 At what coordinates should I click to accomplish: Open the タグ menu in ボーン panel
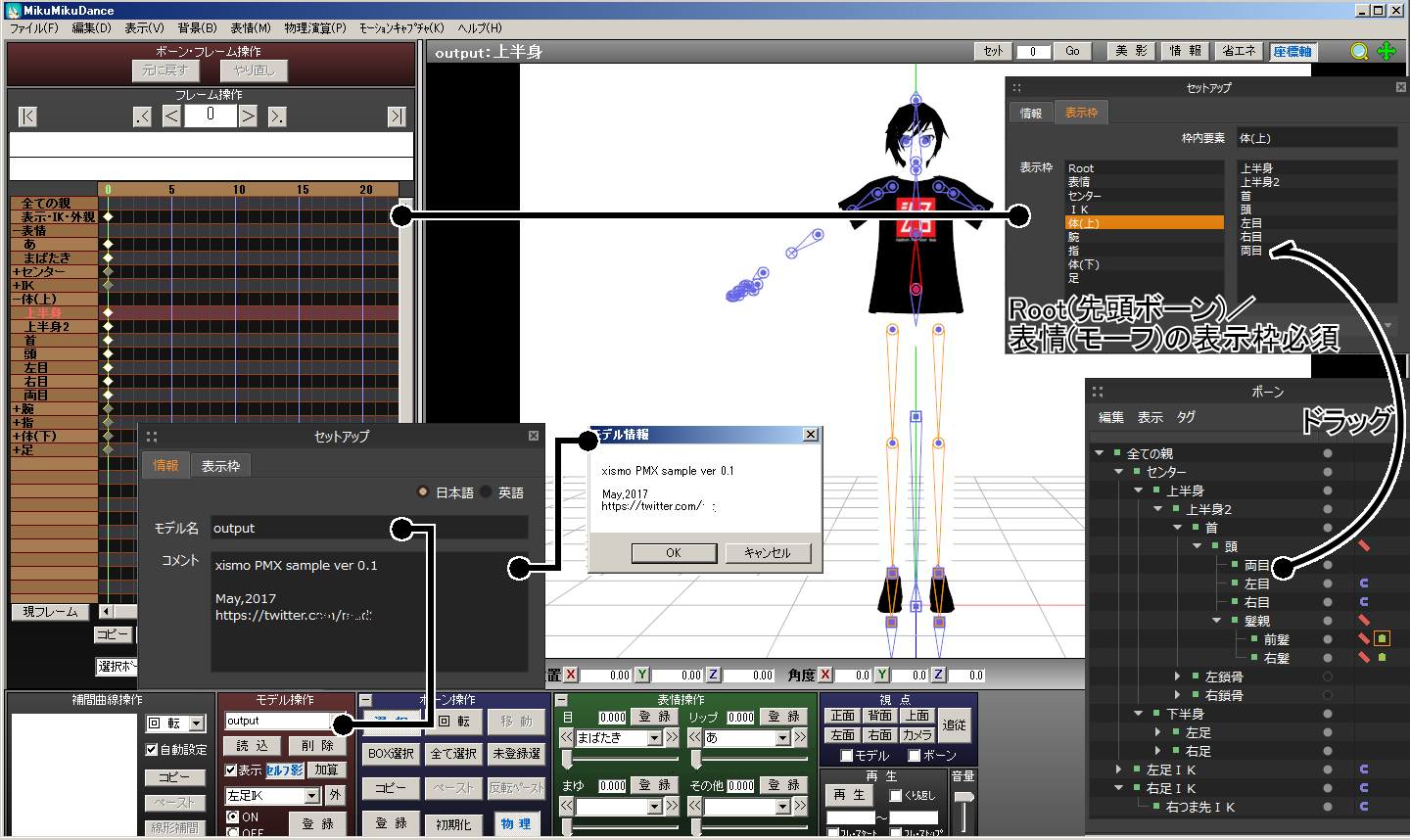click(1186, 417)
